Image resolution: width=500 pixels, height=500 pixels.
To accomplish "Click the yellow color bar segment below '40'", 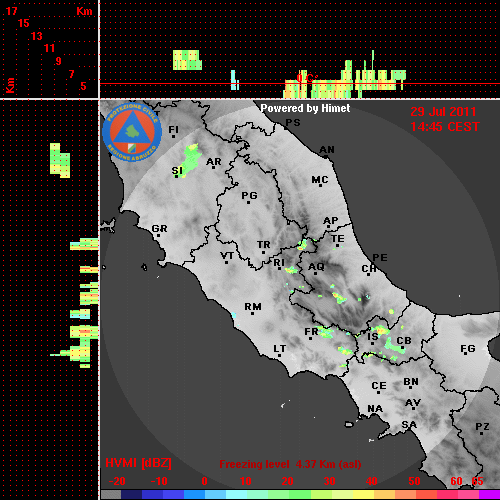I will tap(363, 495).
